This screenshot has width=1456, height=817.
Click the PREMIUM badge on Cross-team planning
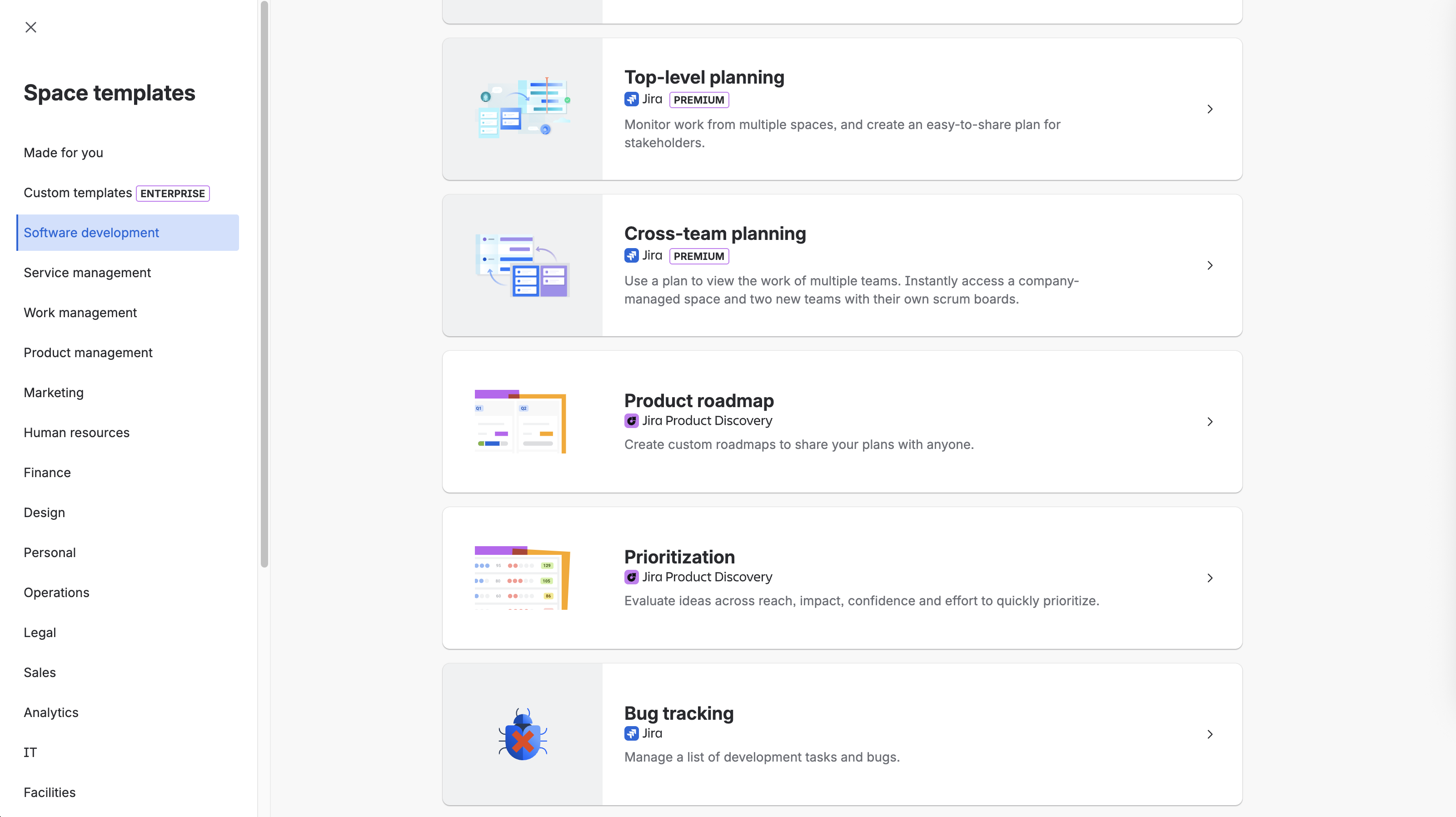698,256
